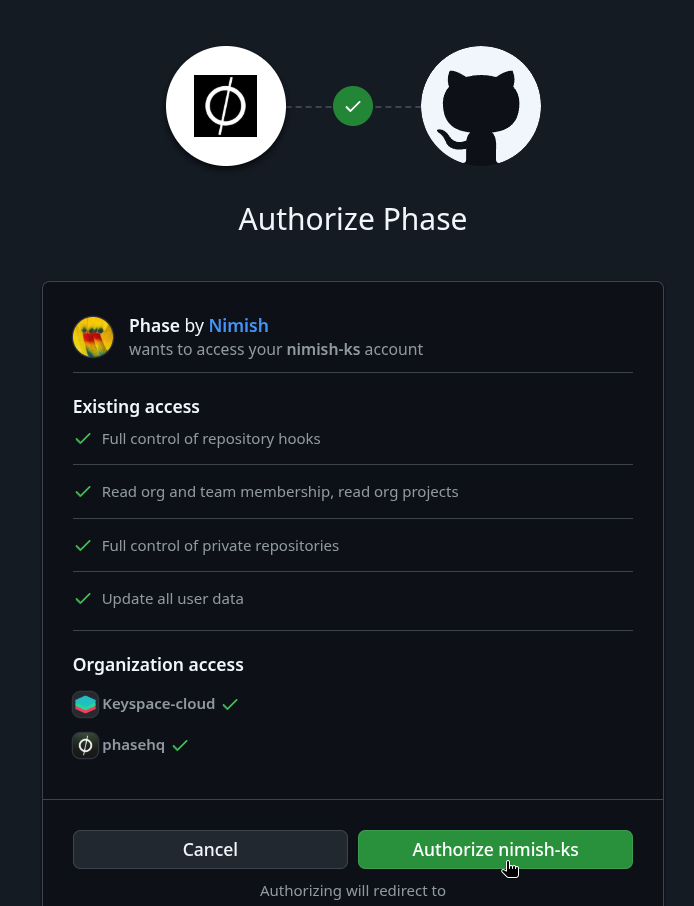This screenshot has height=906, width=694.
Task: Select the Keyspace-cloud organization name
Action: pos(158,704)
